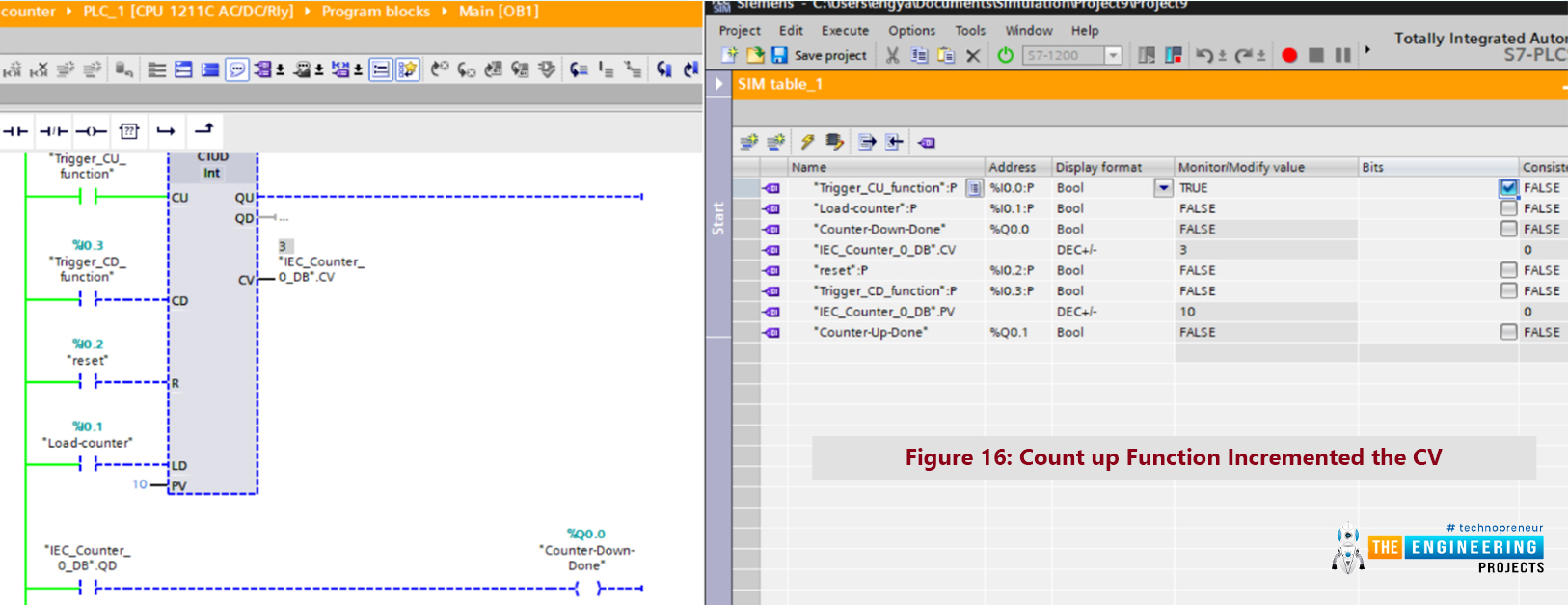Viewport: 1568px width, 605px height.
Task: Expand the SIM table_1 side panel arrow
Action: tap(718, 84)
